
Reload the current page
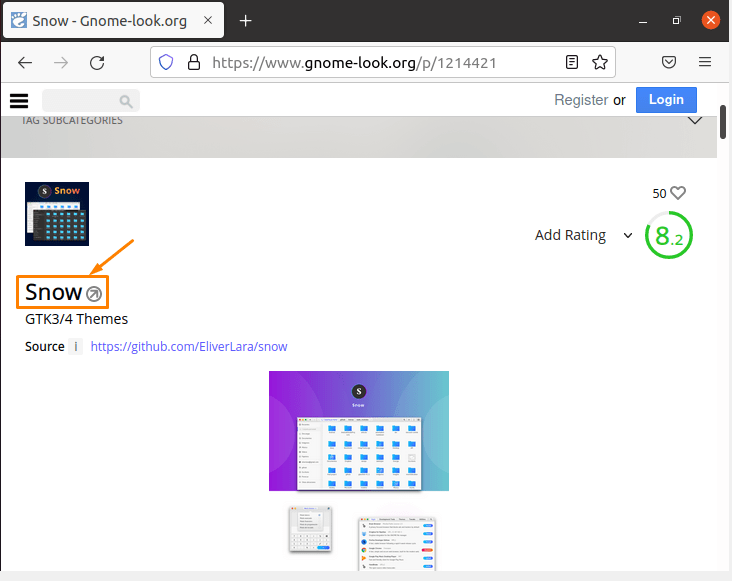tap(97, 63)
